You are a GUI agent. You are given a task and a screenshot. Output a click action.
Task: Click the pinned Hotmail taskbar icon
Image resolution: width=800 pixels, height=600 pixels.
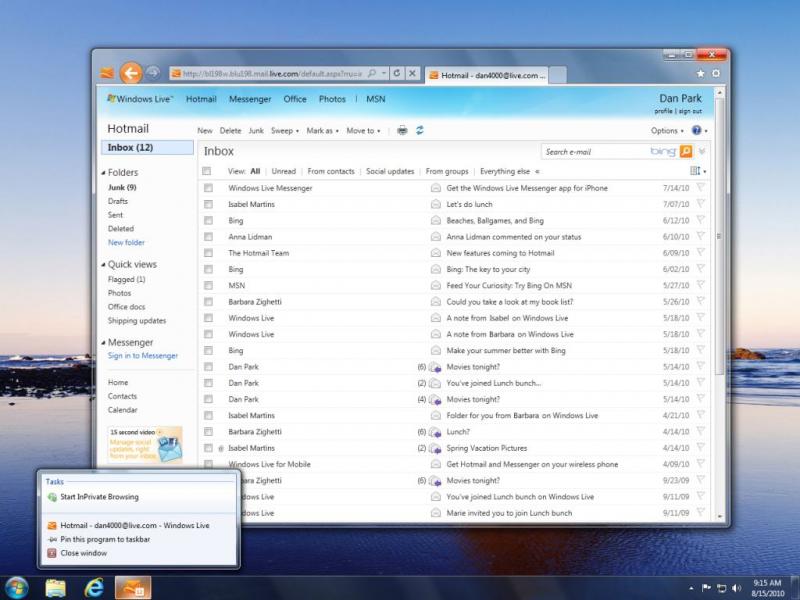[x=133, y=588]
